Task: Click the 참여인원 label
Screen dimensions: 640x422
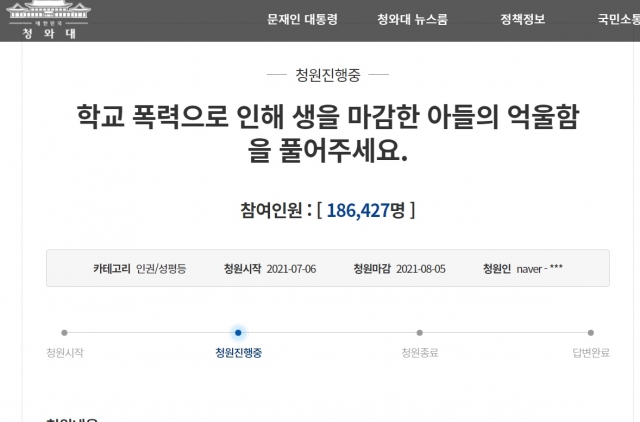Action: coord(271,211)
